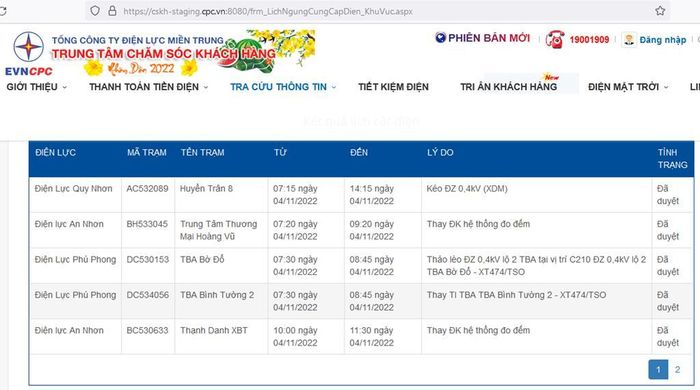The height and width of the screenshot is (390, 700).
Task: Click the Mã trạm column header
Action: click(146, 153)
